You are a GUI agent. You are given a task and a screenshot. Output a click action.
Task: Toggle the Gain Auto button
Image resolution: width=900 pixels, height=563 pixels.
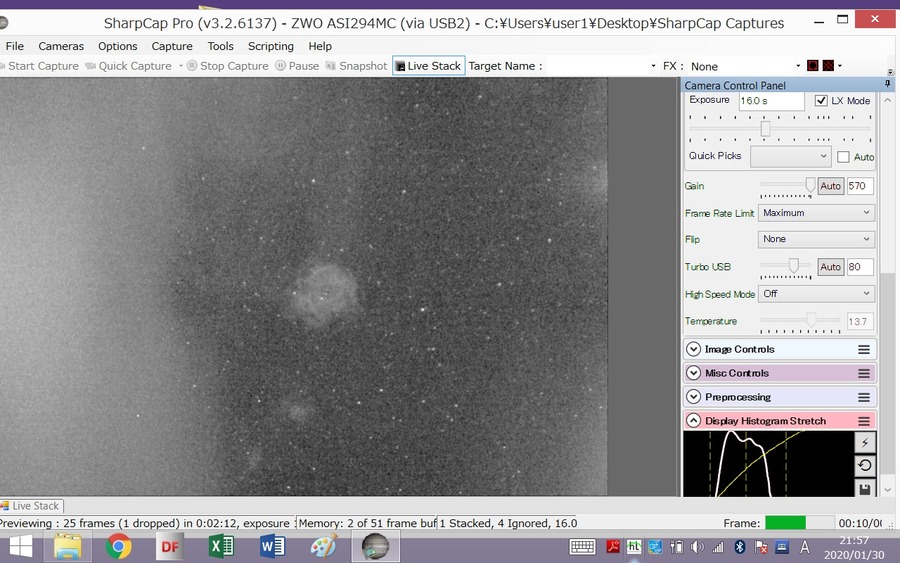pyautogui.click(x=831, y=186)
